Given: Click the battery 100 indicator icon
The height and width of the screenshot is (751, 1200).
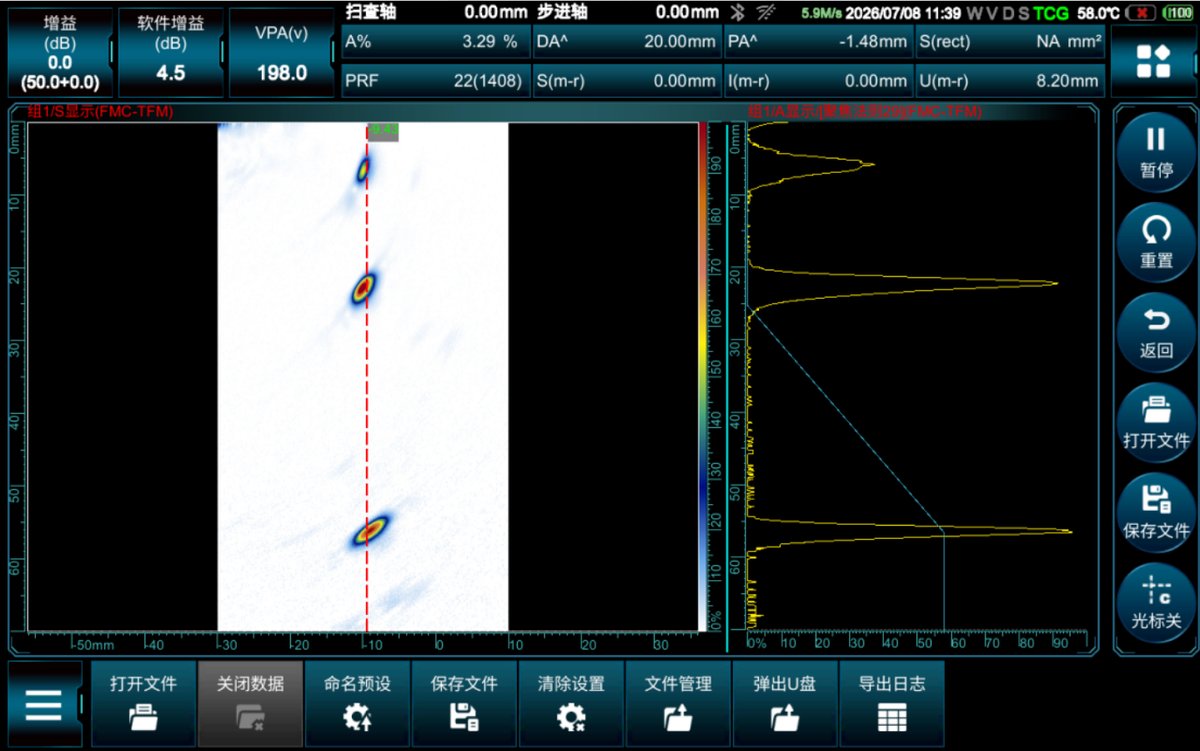Looking at the screenshot, I should click(1181, 14).
